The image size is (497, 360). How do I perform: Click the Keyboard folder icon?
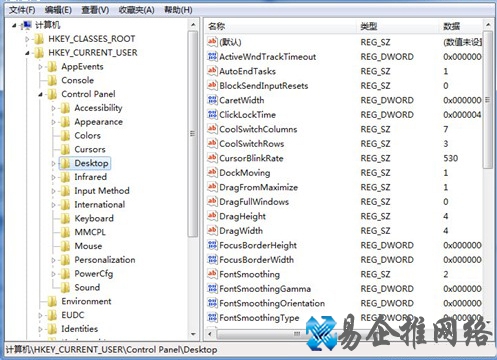(x=65, y=218)
